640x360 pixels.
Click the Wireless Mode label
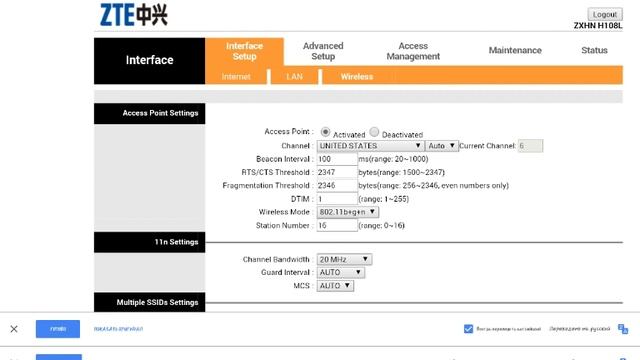pos(284,212)
